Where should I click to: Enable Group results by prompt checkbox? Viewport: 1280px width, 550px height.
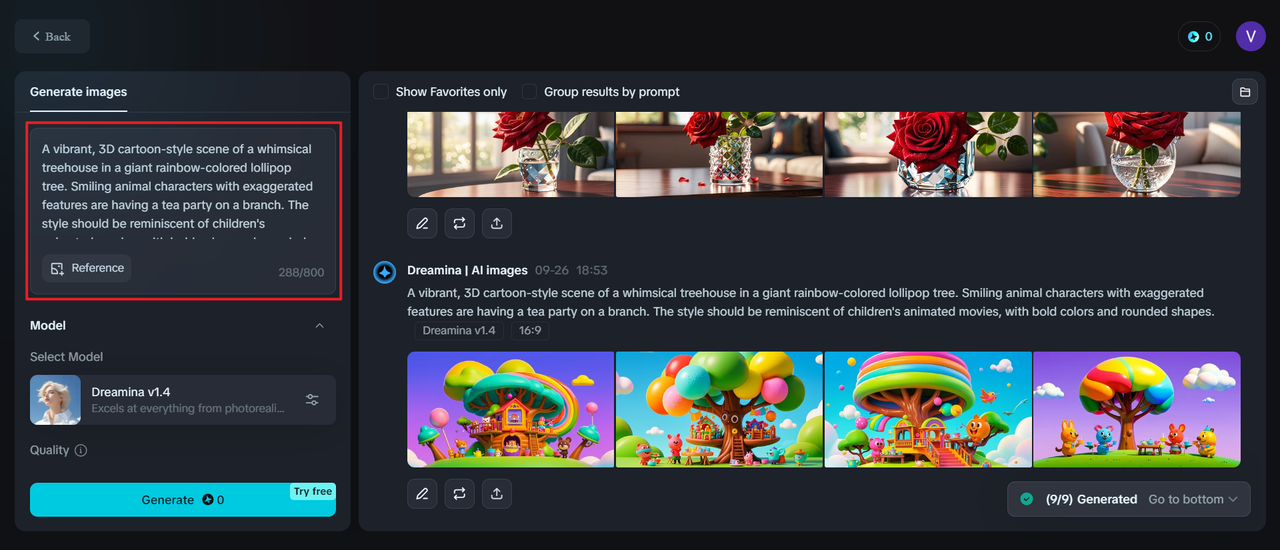coord(529,92)
